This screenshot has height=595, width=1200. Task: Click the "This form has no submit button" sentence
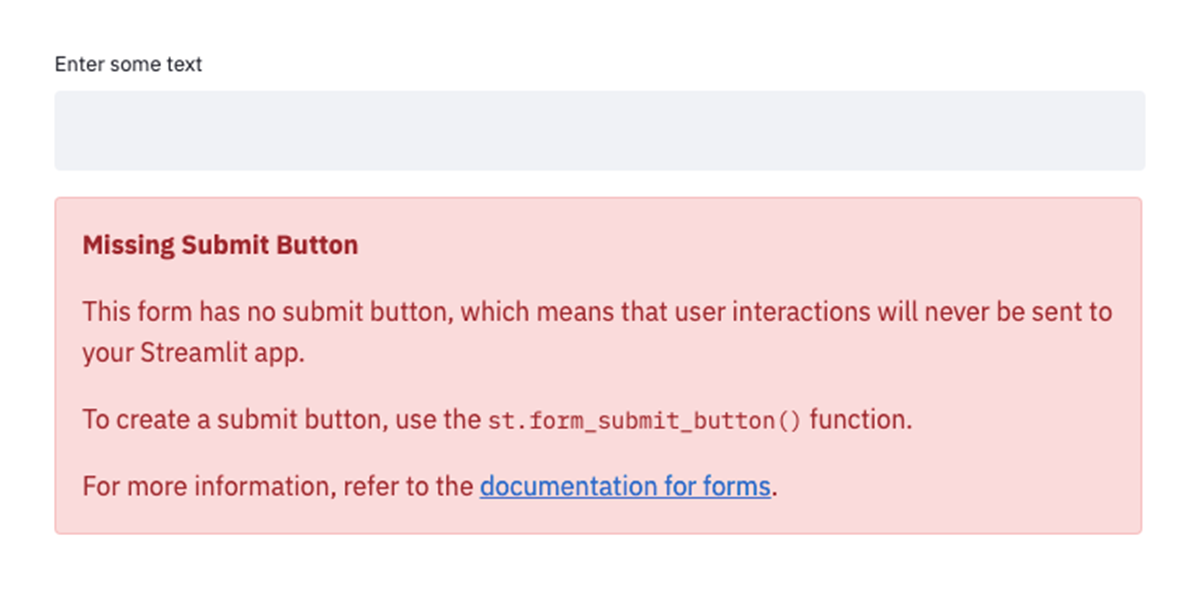[268, 311]
